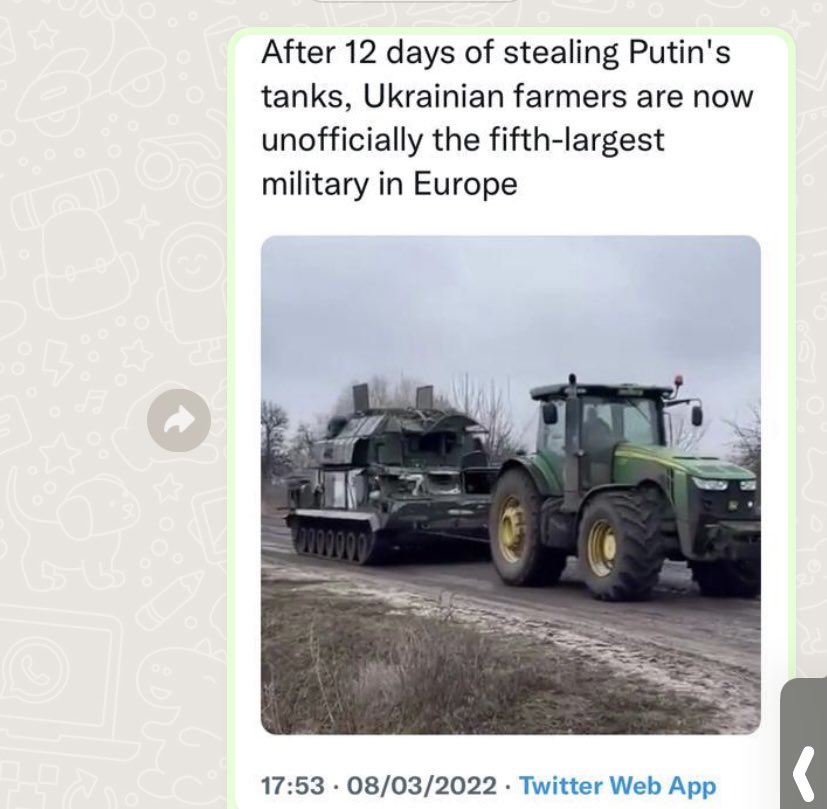This screenshot has height=809, width=827.
Task: Click the tracked wheels of the towed vehicle
Action: click(333, 544)
